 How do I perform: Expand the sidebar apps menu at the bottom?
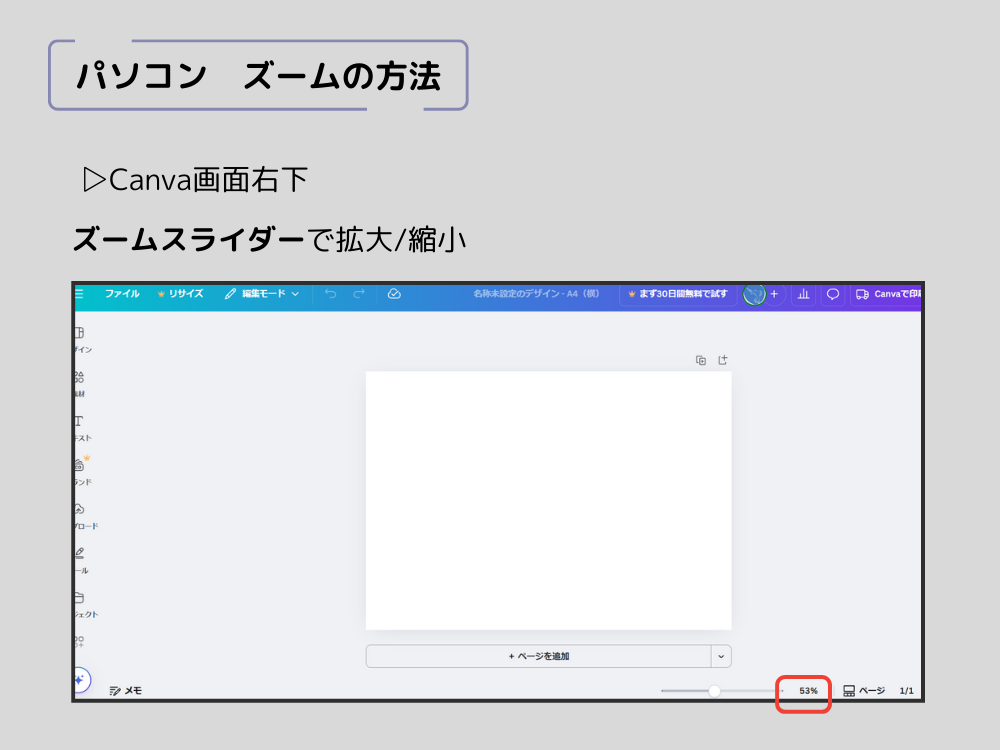(80, 635)
